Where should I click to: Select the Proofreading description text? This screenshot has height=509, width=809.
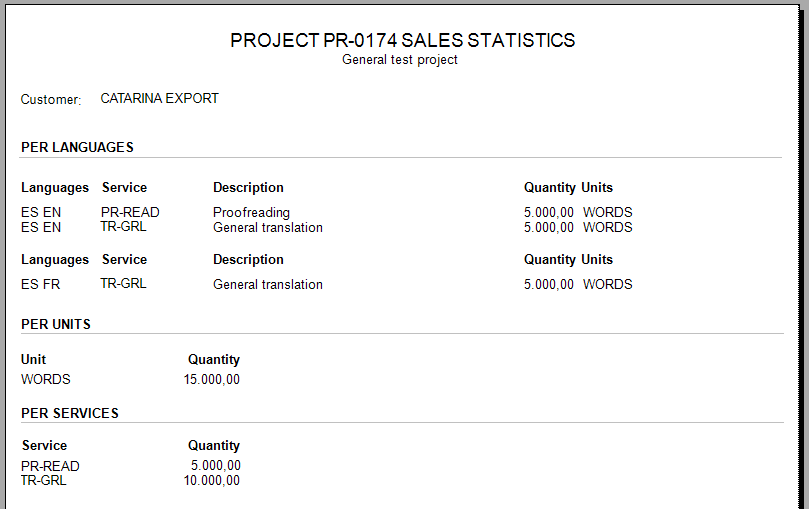[x=251, y=212]
